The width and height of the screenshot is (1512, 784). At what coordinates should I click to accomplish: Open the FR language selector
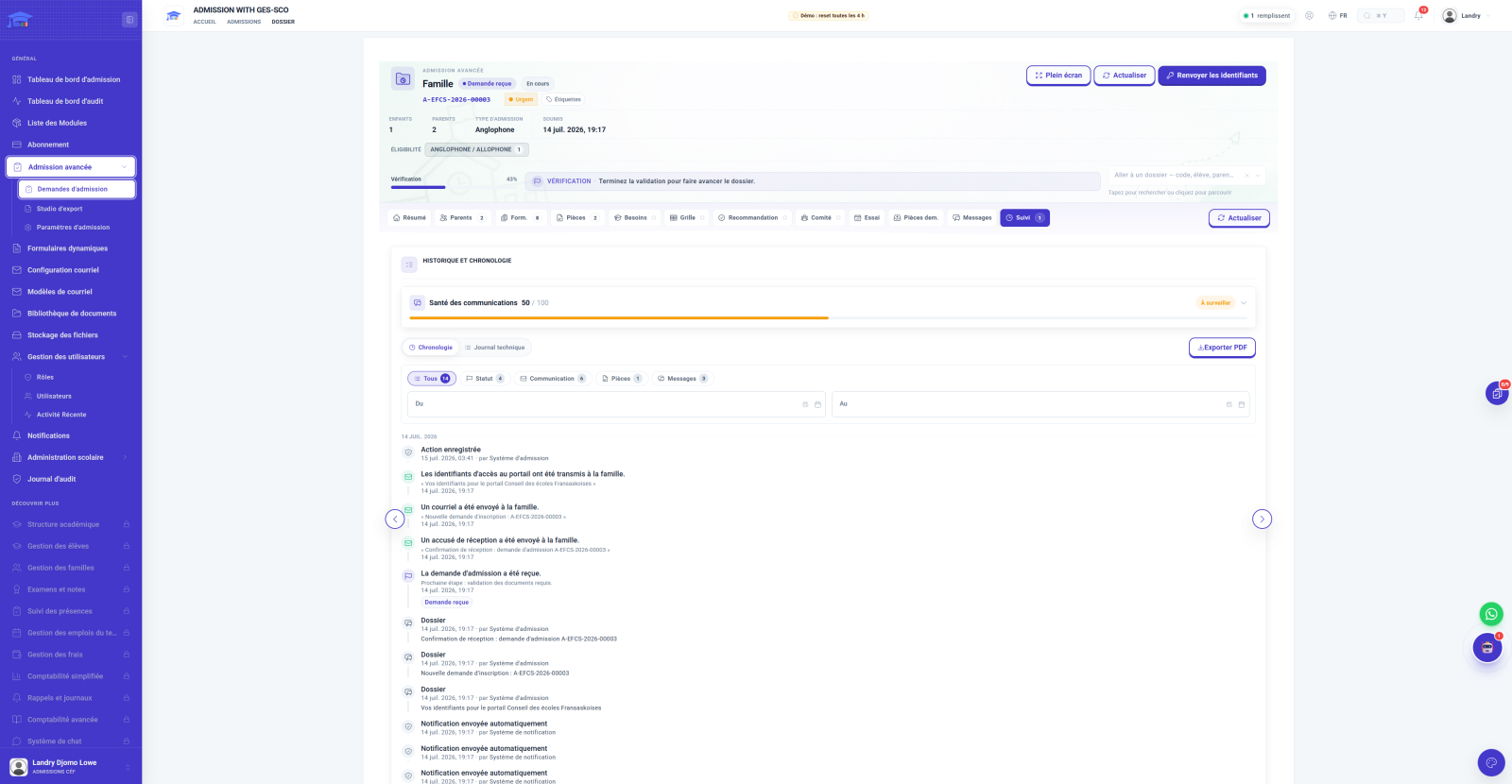pyautogui.click(x=1337, y=15)
